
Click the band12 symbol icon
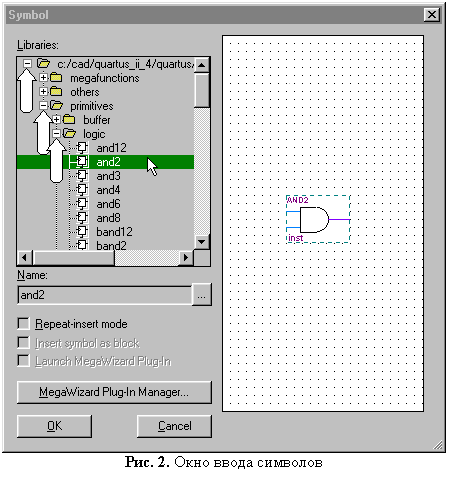82,231
